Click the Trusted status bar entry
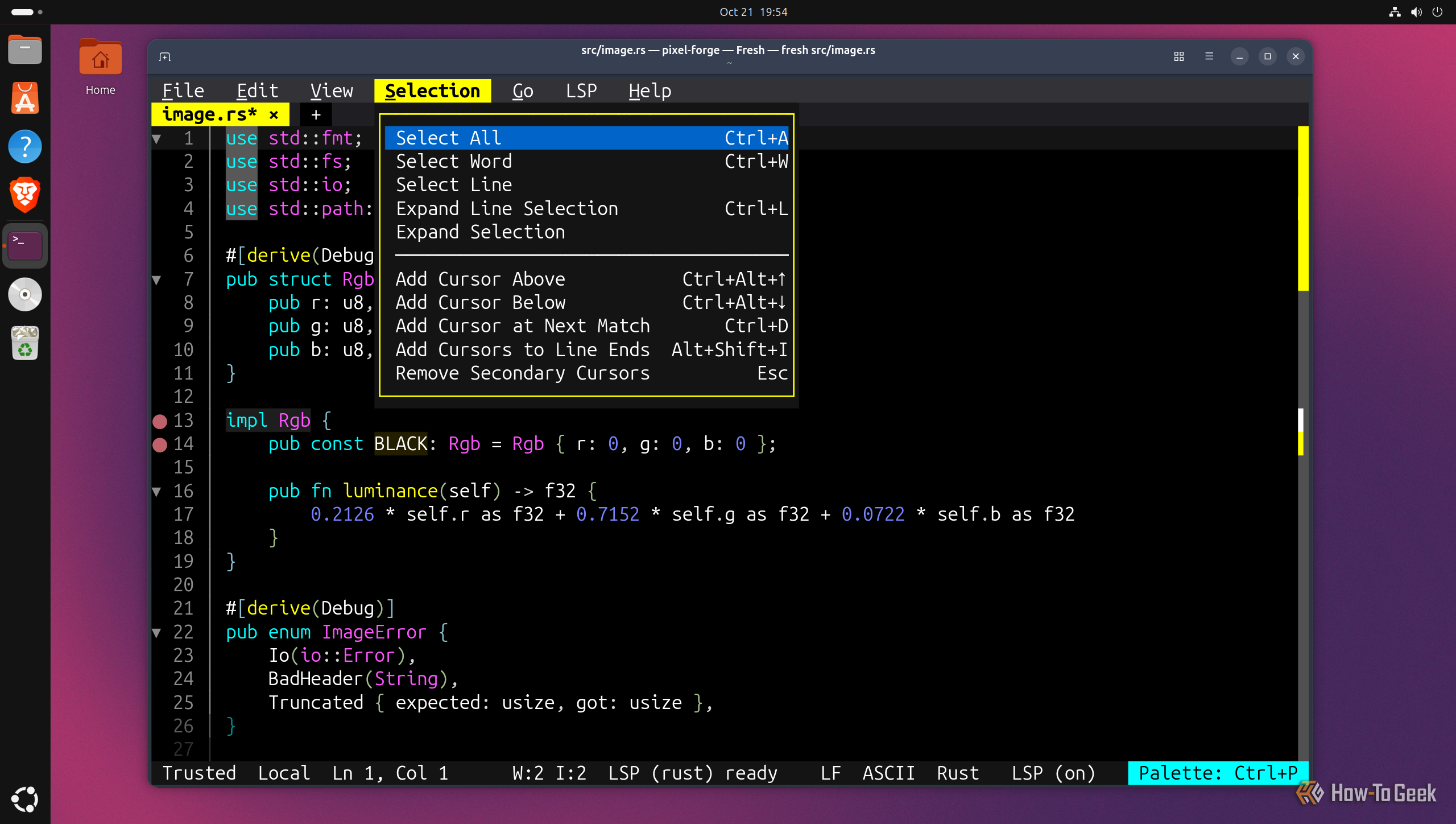The height and width of the screenshot is (824, 1456). tap(199, 773)
